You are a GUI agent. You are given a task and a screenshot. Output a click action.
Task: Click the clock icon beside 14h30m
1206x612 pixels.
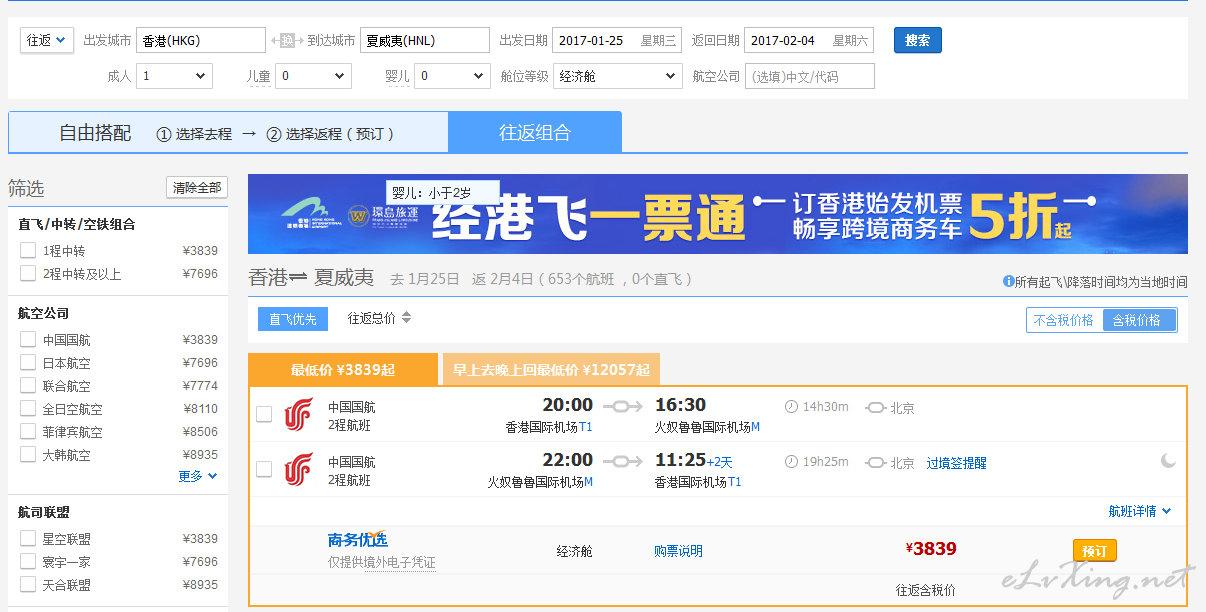(x=792, y=407)
